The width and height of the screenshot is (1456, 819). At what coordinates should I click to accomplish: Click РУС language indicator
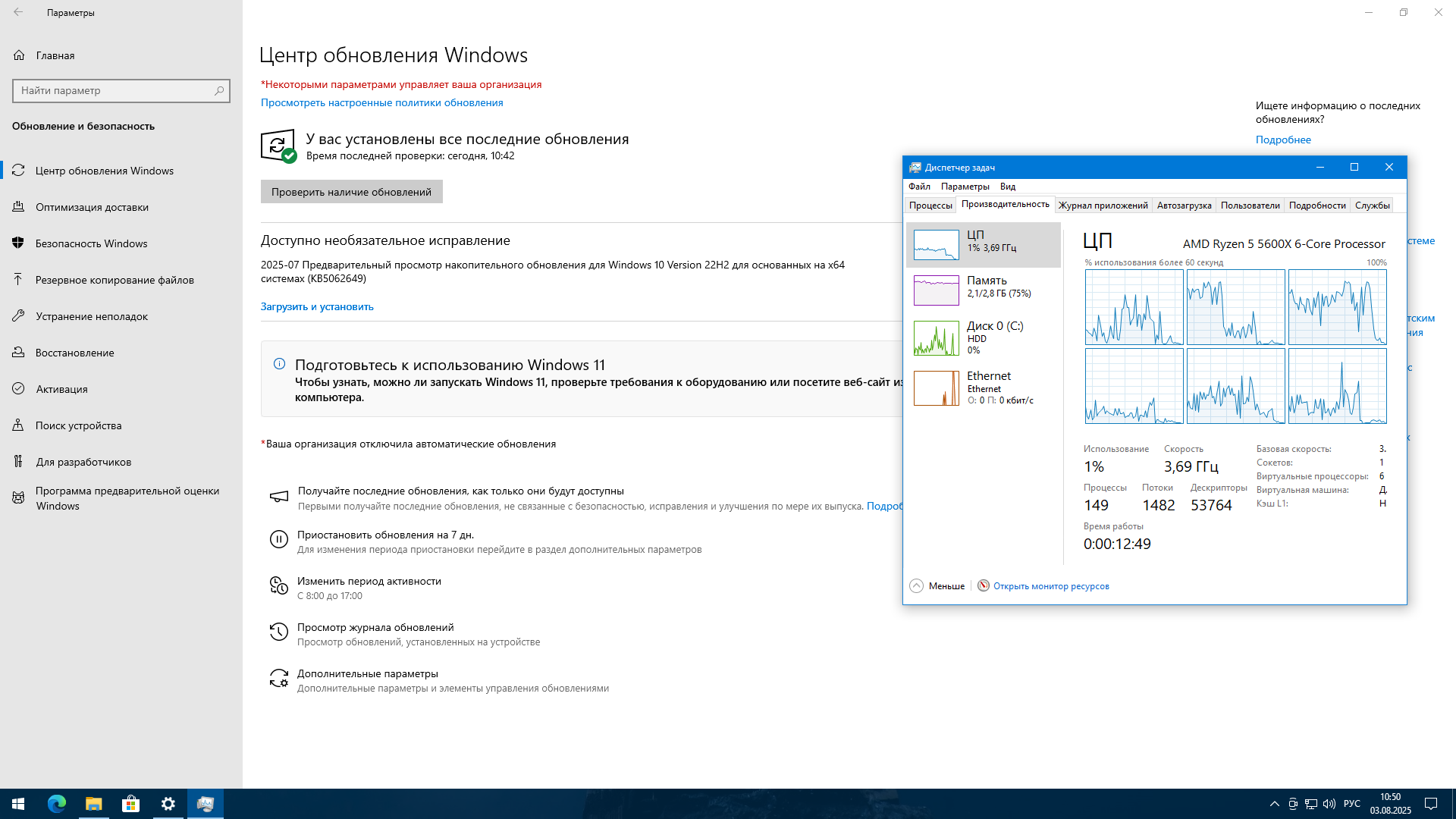click(x=1351, y=804)
